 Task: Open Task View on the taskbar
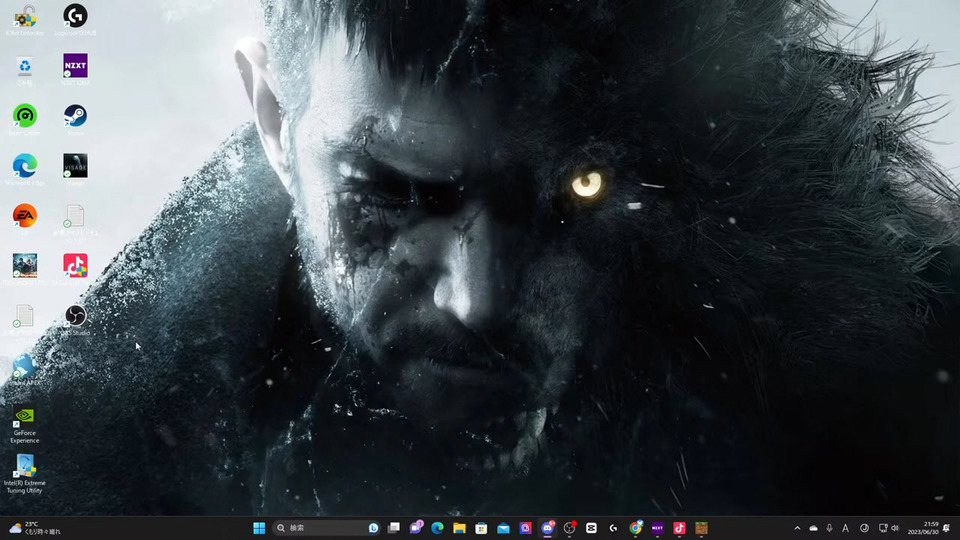pos(394,528)
